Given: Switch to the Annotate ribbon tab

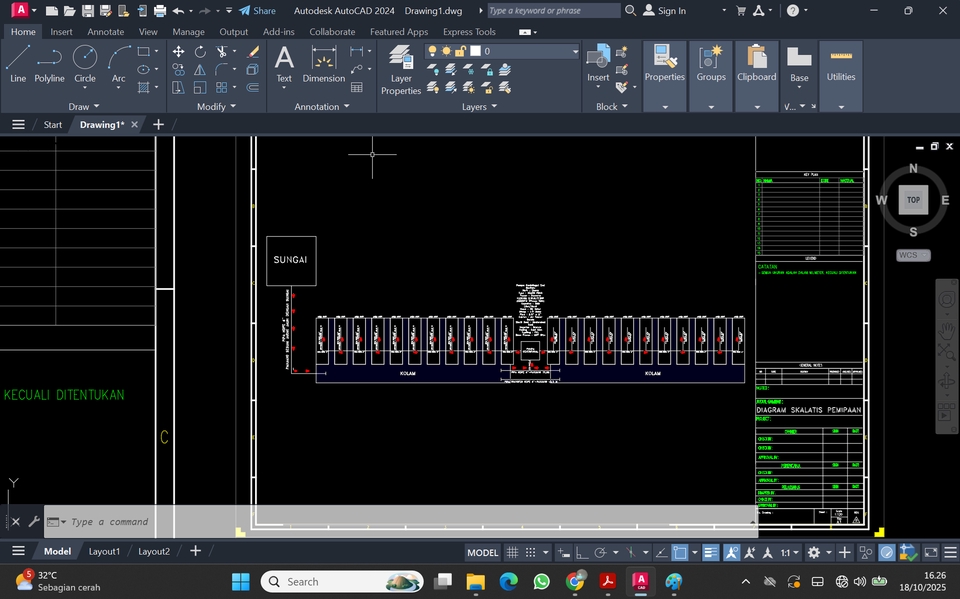Looking at the screenshot, I should (x=105, y=31).
